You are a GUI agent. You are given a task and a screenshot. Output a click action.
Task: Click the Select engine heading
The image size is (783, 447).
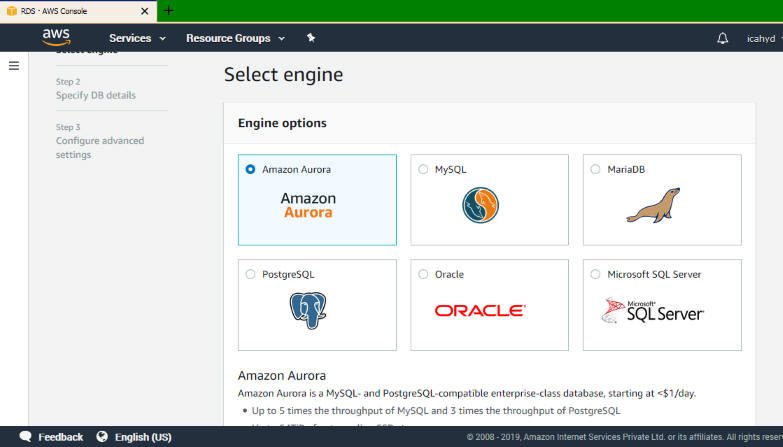click(x=283, y=75)
